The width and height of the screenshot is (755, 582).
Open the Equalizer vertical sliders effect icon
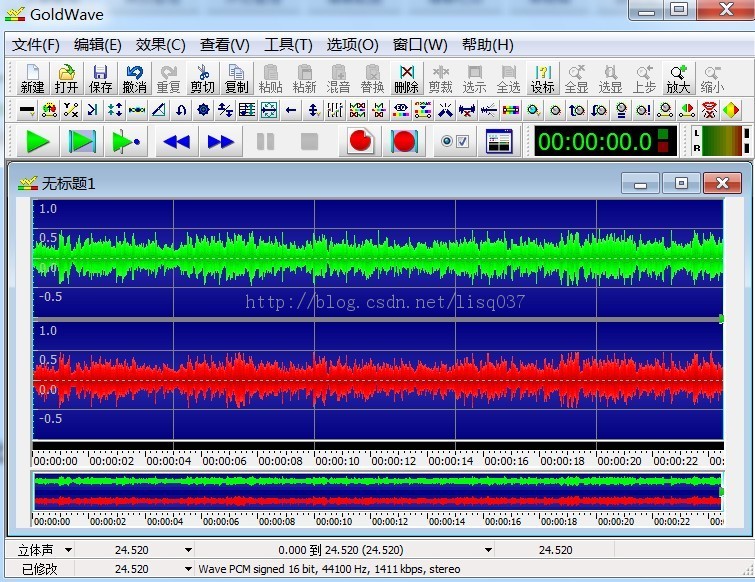pyautogui.click(x=335, y=110)
